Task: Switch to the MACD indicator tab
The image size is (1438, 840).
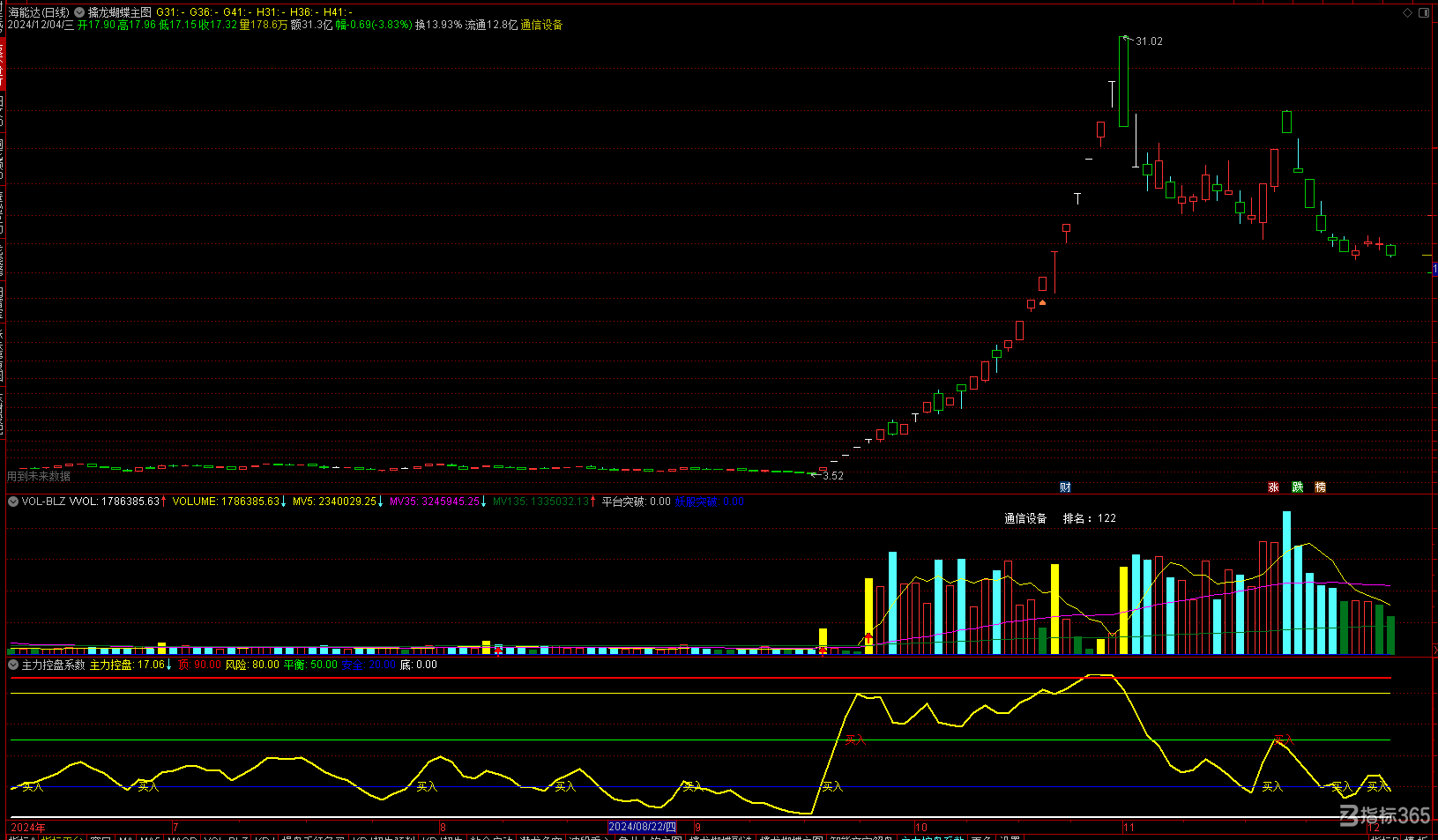Action: pos(183,836)
